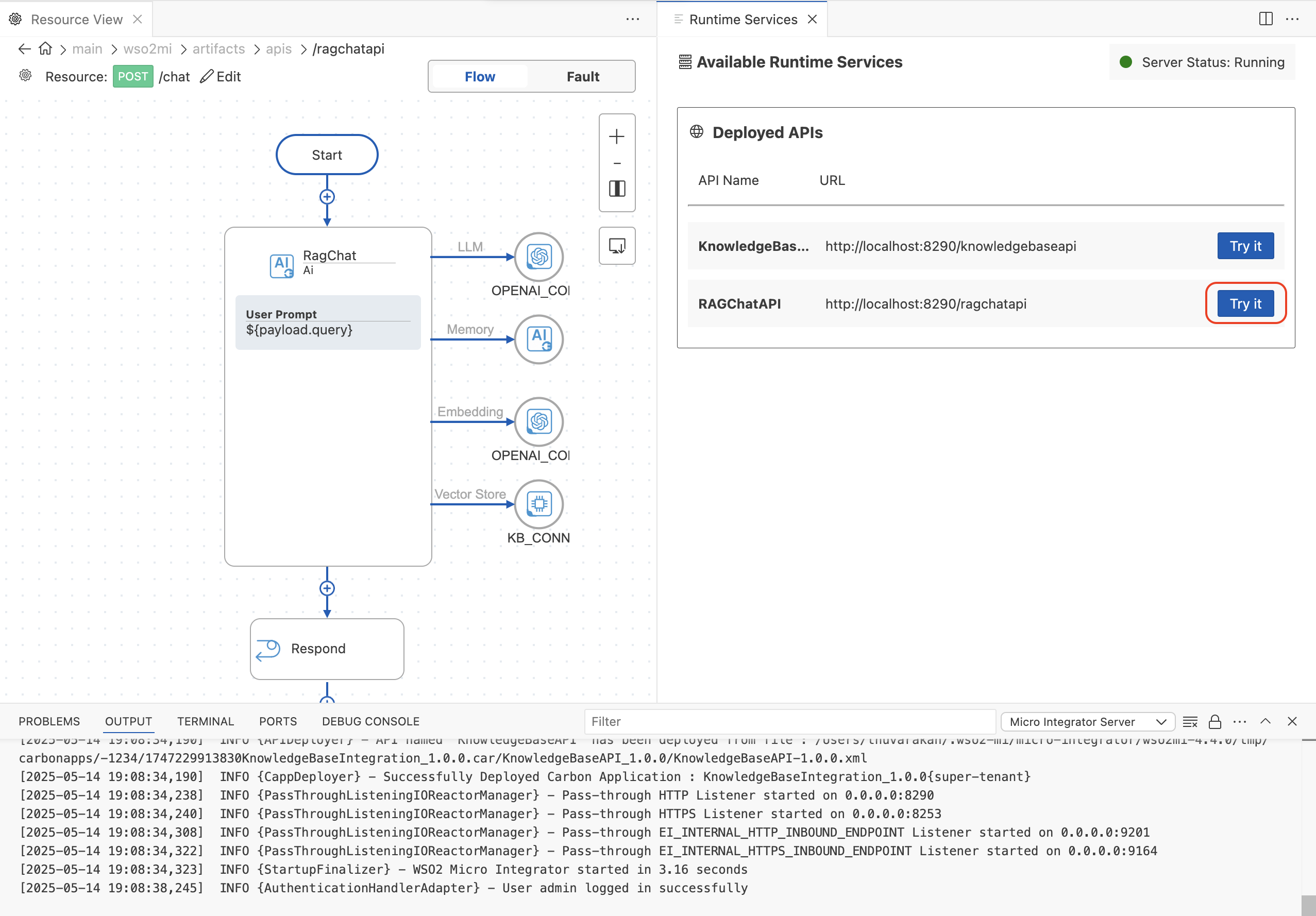Viewport: 1316px width, 916px height.
Task: Open the LLM OPENAI_CONN connection icon
Action: coord(539,257)
